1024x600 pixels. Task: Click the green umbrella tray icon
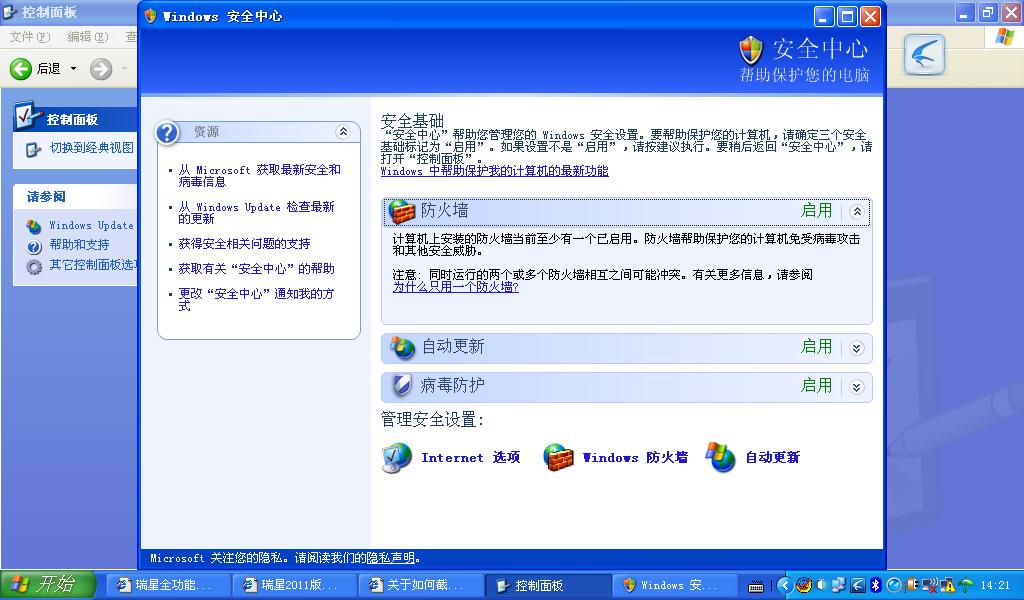tap(966, 586)
